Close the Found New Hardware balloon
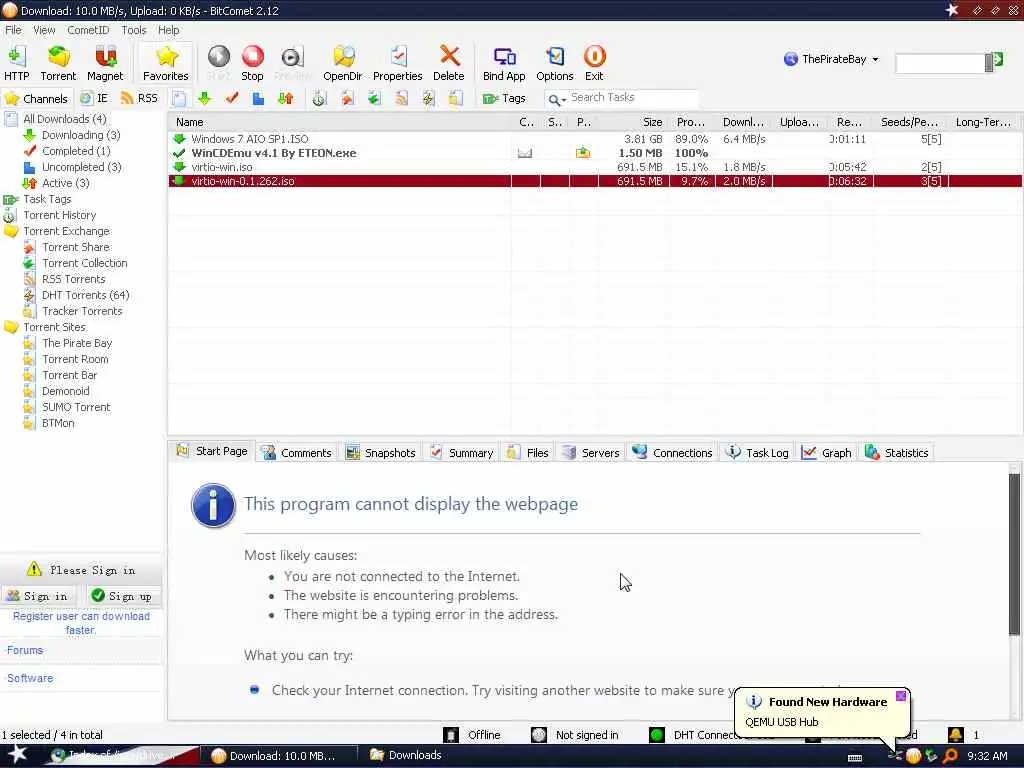This screenshot has height=768, width=1024. pyautogui.click(x=901, y=696)
